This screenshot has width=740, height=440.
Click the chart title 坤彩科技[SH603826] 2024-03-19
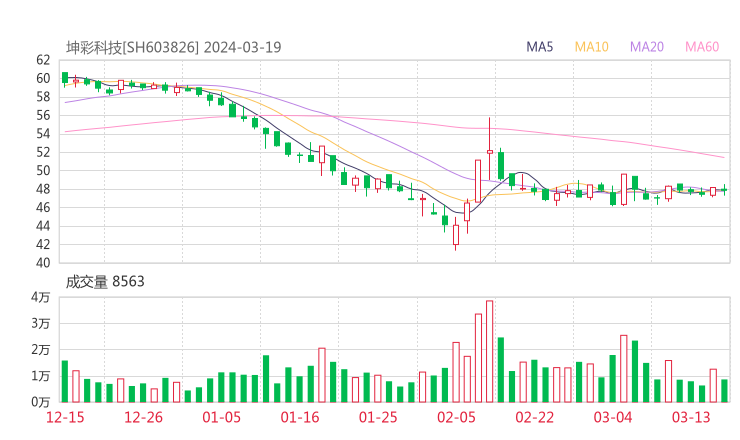click(x=173, y=47)
